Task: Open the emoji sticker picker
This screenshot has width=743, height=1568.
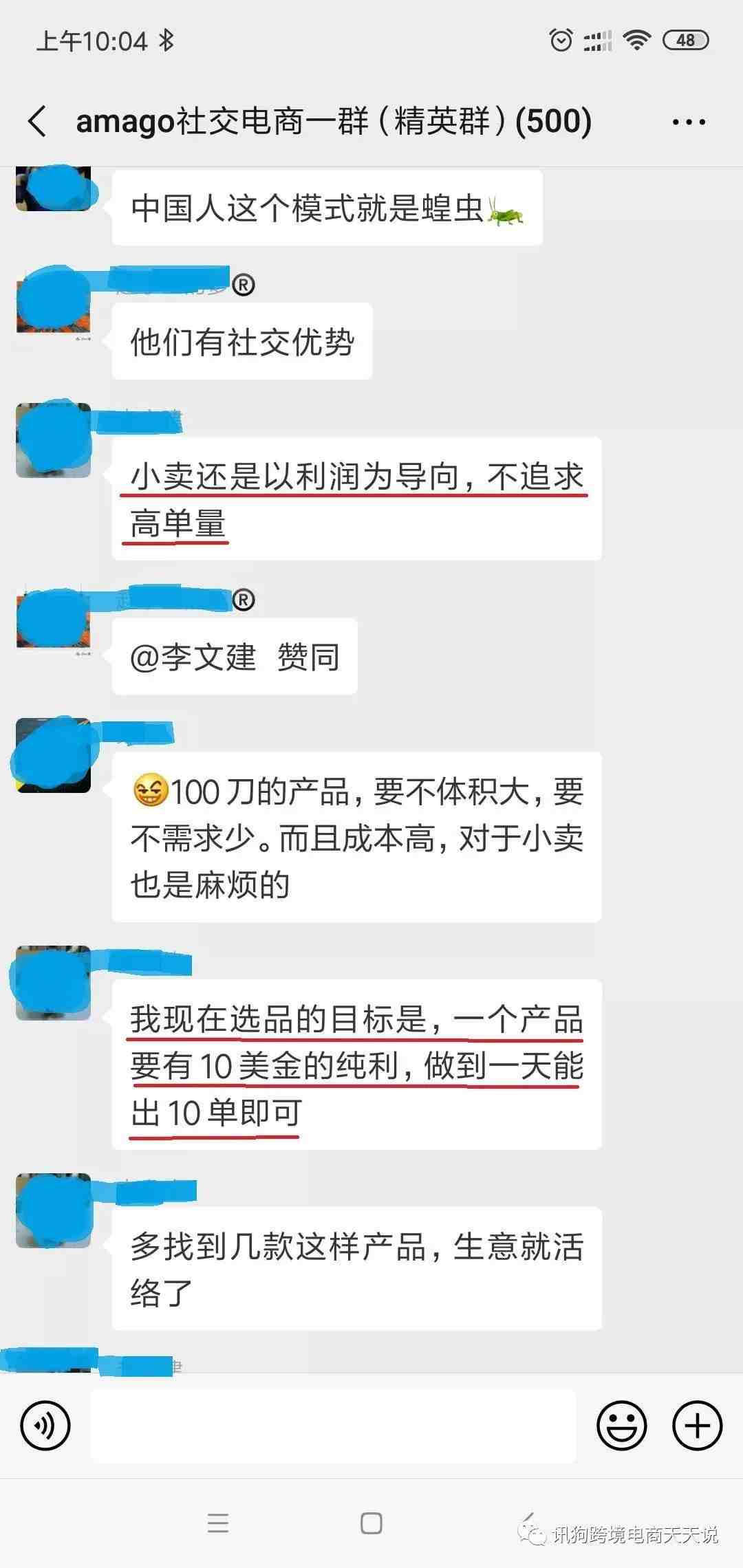Action: pyautogui.click(x=622, y=1426)
